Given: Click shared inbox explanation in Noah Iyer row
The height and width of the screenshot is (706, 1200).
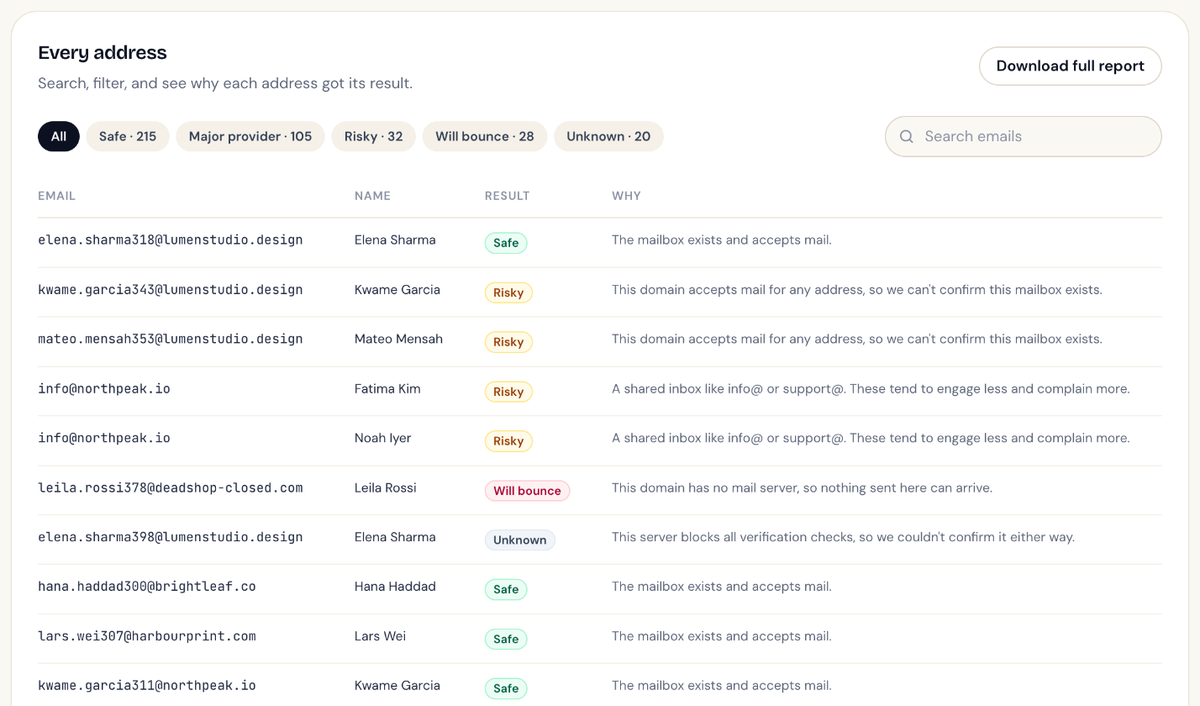Looking at the screenshot, I should (x=871, y=438).
